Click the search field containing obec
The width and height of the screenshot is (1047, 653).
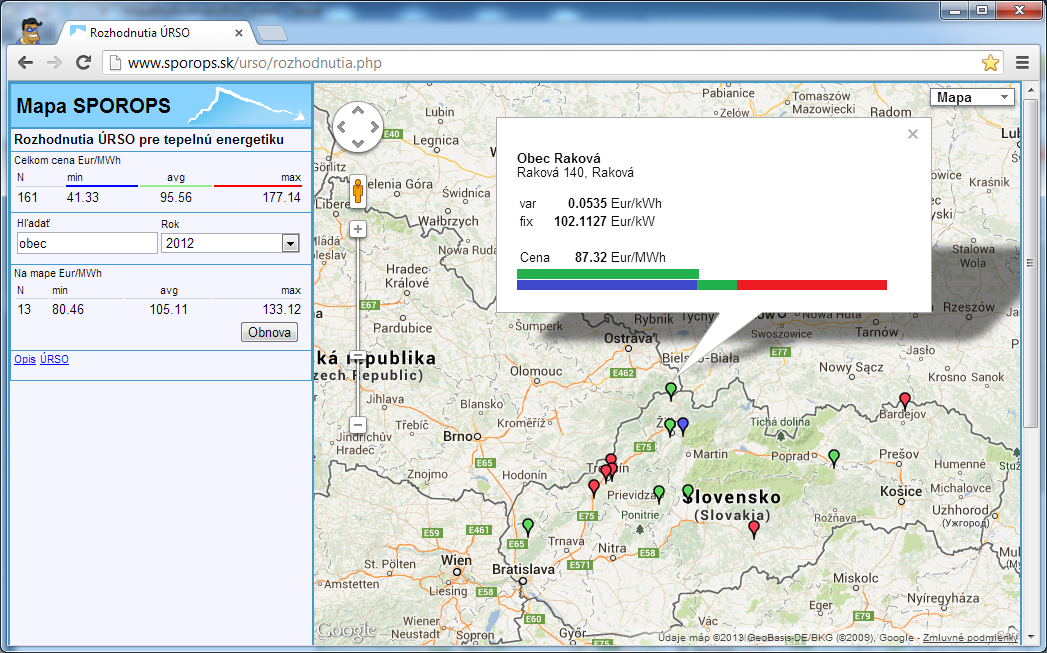(87, 243)
